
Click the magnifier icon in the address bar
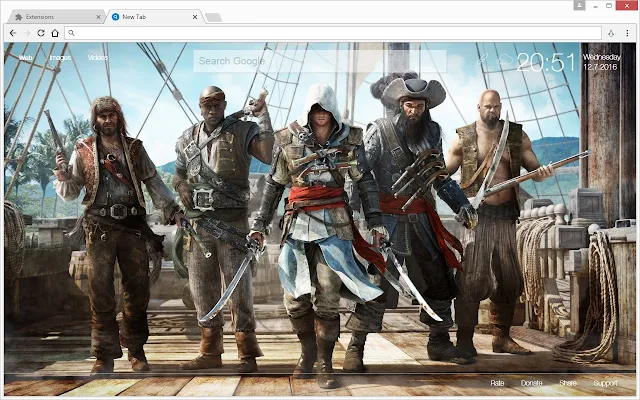coord(71,33)
